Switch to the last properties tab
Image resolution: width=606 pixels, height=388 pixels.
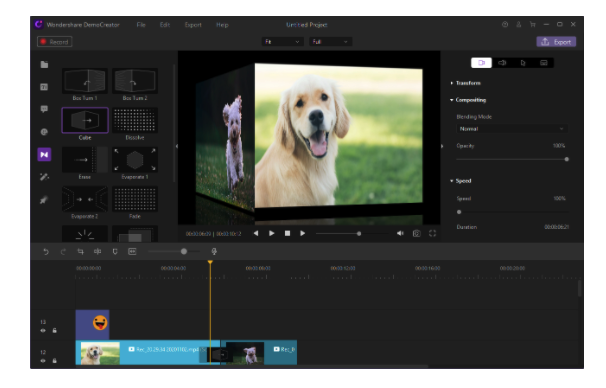tap(544, 63)
